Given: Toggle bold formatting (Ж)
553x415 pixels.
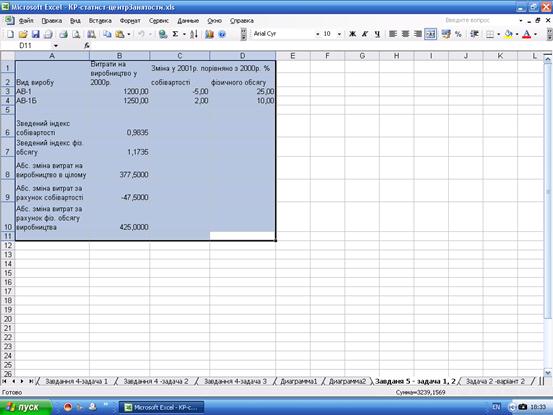Looking at the screenshot, I should [352, 34].
